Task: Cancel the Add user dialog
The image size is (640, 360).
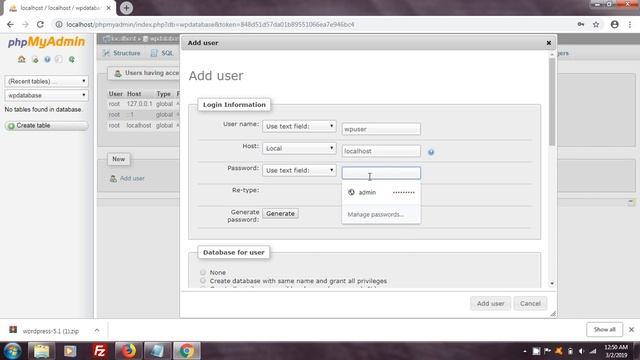Action: [x=530, y=304]
